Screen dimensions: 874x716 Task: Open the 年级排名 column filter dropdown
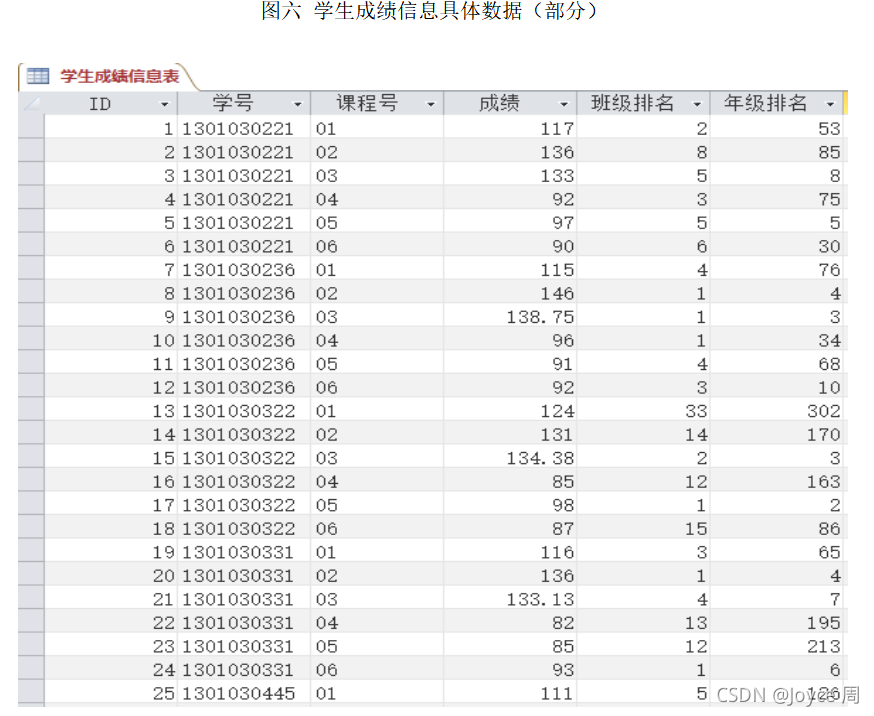point(830,104)
